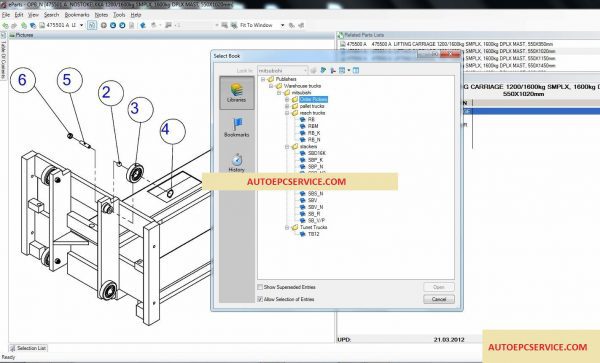Switch to Bookmarks pane in Select Book
The height and width of the screenshot is (363, 600).
click(x=236, y=128)
